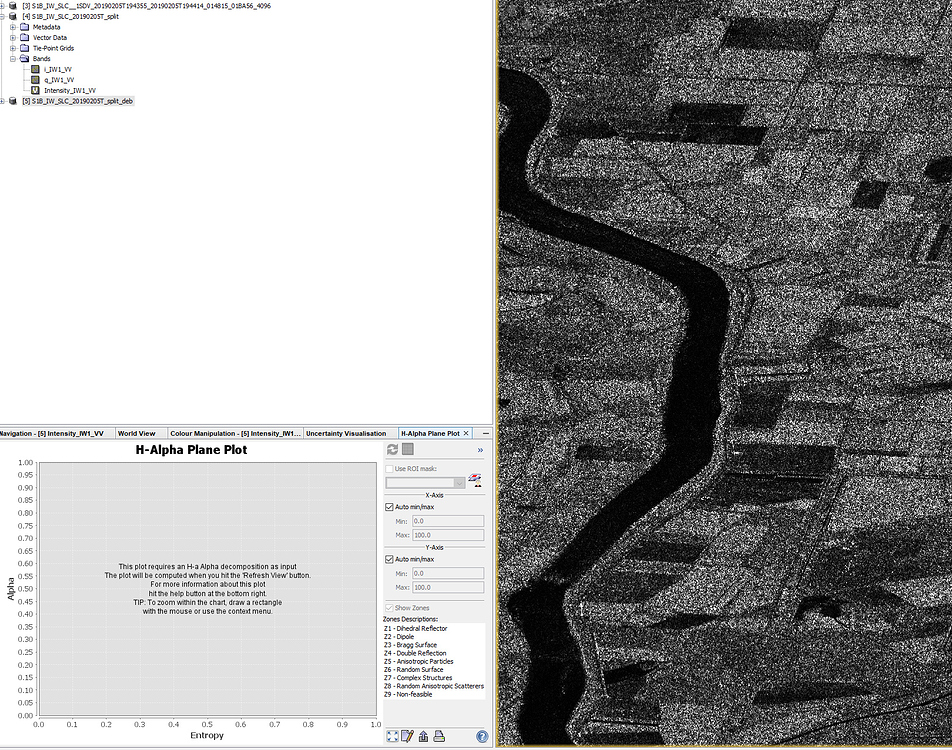The height and width of the screenshot is (750, 952).
Task: Expand the Vector Data folder
Action: [x=13, y=37]
